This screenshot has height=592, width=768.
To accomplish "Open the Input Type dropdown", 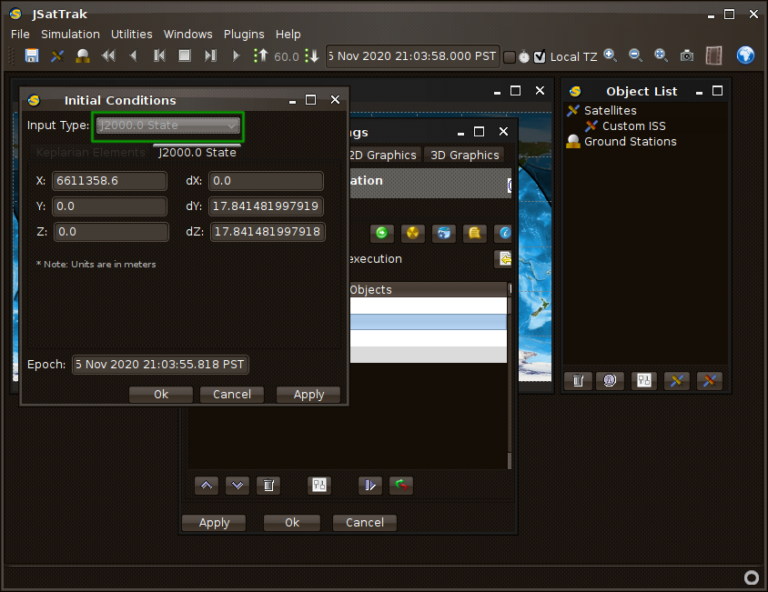I will point(168,126).
